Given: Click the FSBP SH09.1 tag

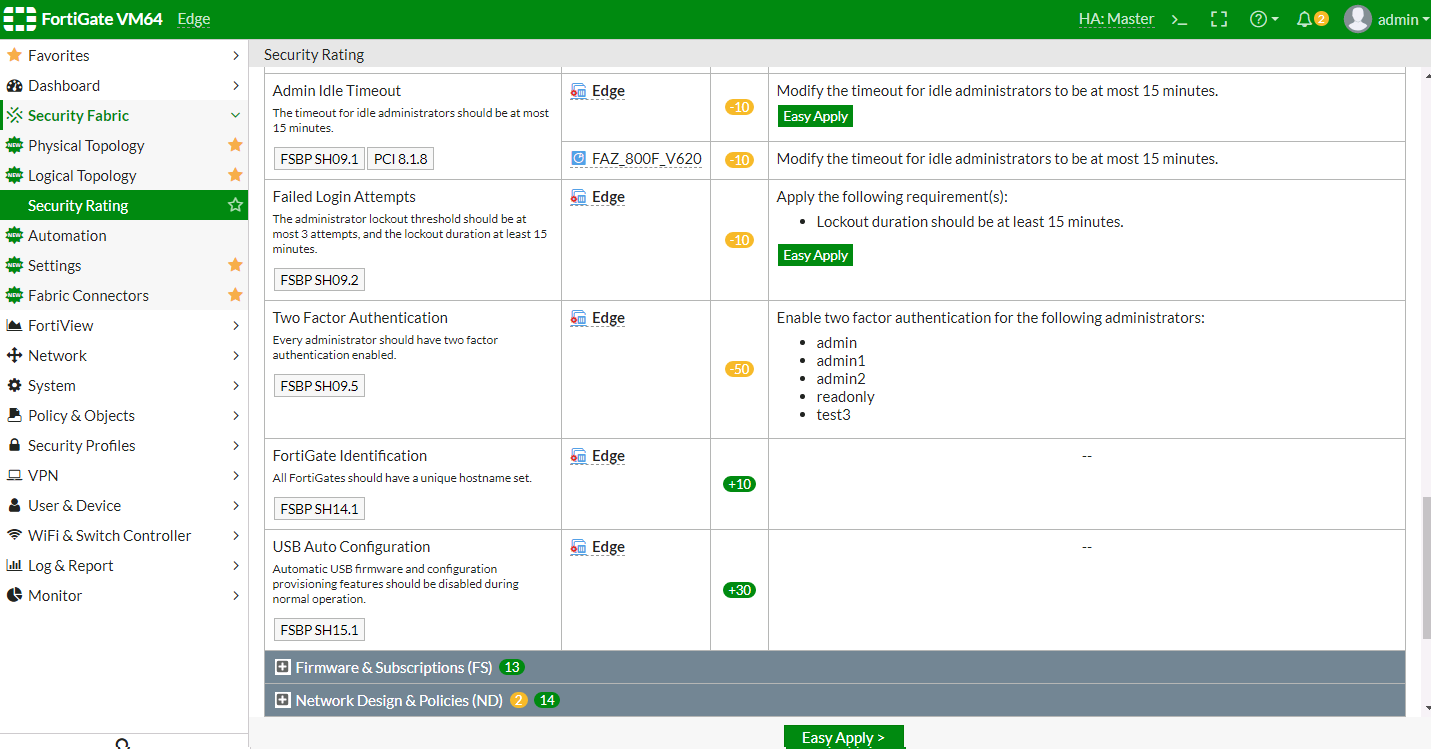Looking at the screenshot, I should 319,158.
